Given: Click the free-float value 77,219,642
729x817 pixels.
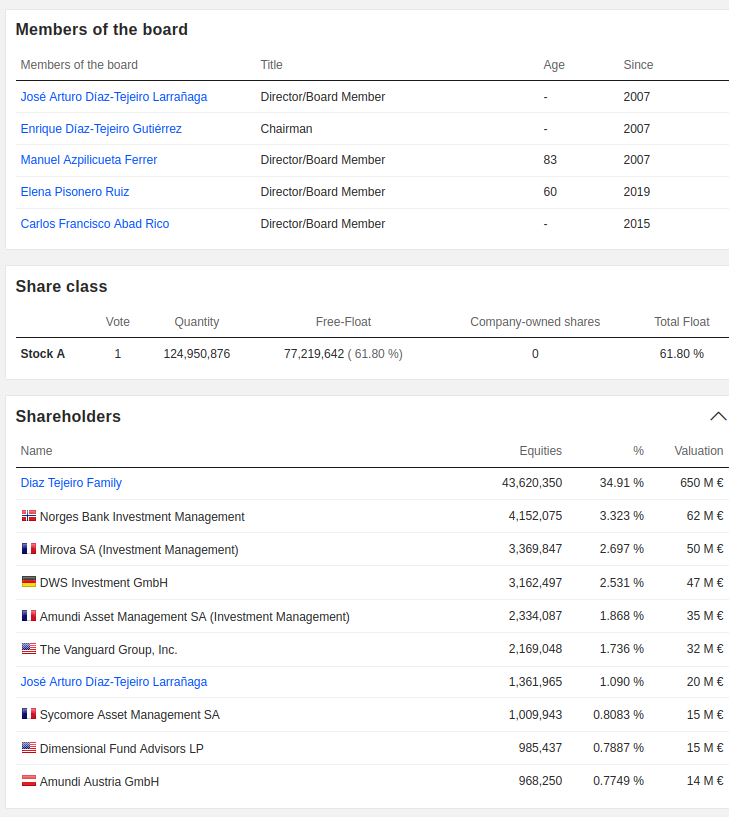Looking at the screenshot, I should [314, 354].
